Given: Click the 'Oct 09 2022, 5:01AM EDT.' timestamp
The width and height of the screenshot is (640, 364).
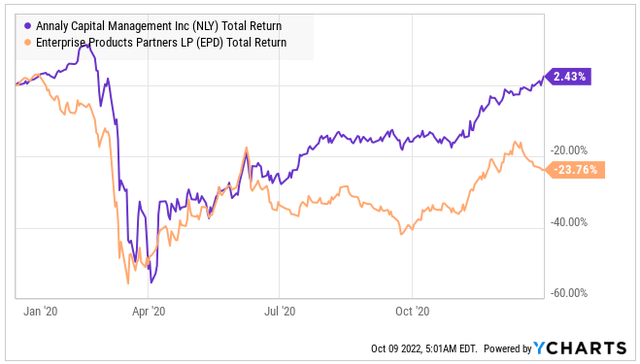Looking at the screenshot, I should coord(424,348).
